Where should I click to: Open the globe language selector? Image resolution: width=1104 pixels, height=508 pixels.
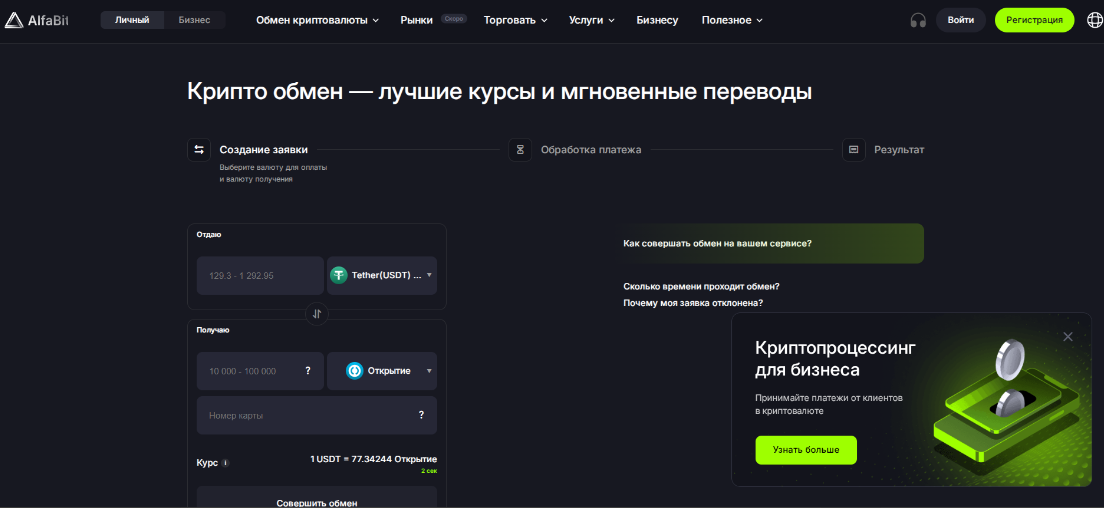click(x=1095, y=20)
